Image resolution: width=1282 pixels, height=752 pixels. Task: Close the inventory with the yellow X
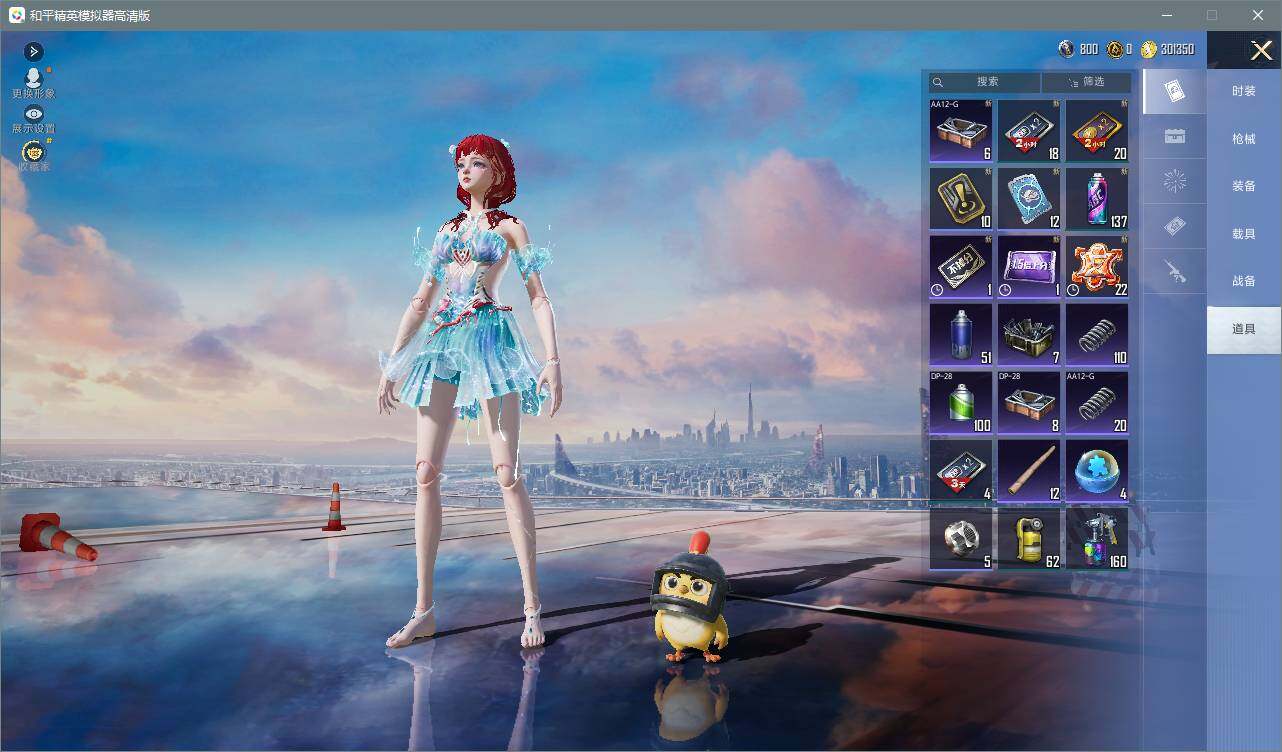pyautogui.click(x=1261, y=50)
